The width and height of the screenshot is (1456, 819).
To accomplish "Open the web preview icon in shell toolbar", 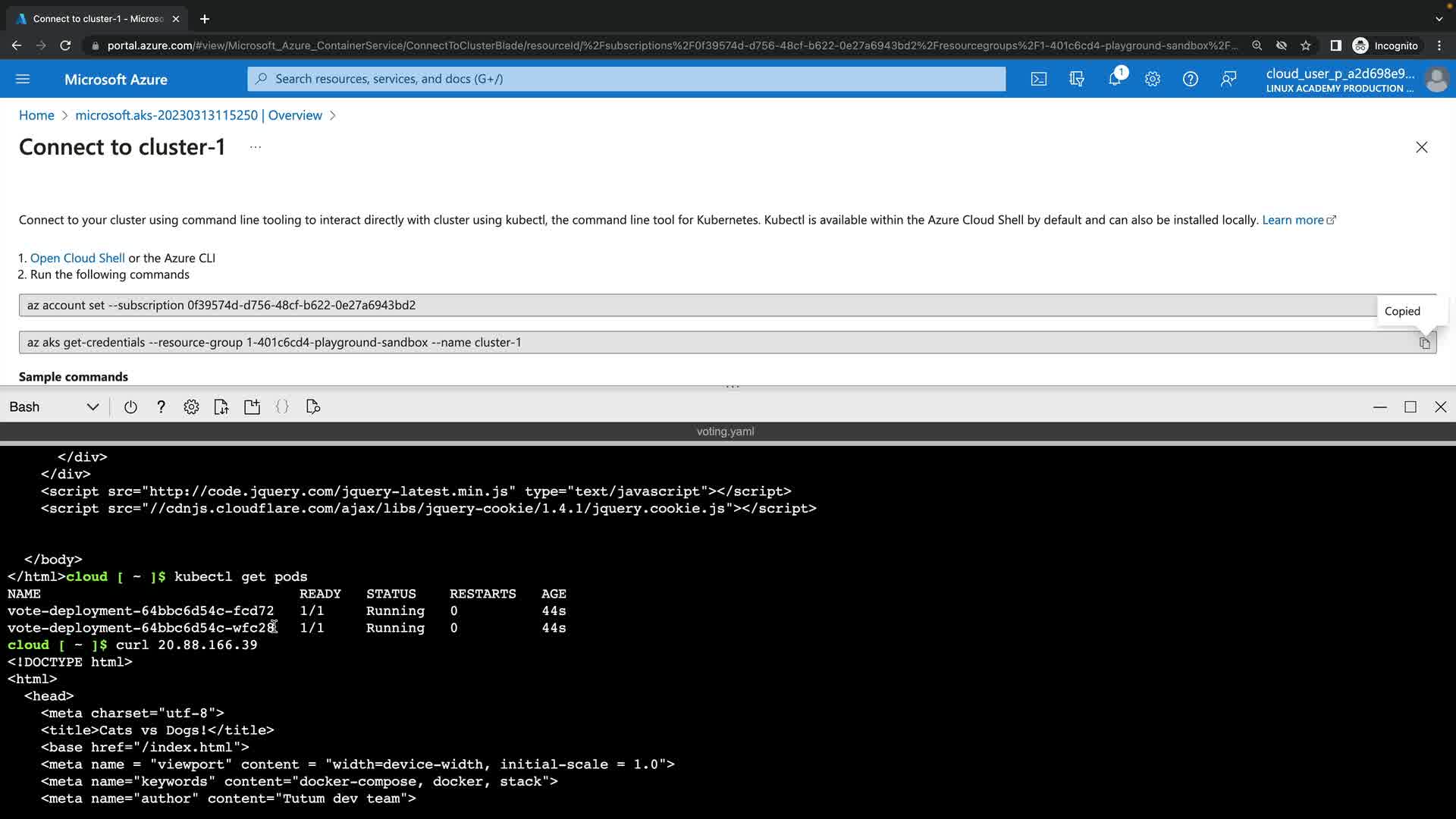I will pos(312,407).
